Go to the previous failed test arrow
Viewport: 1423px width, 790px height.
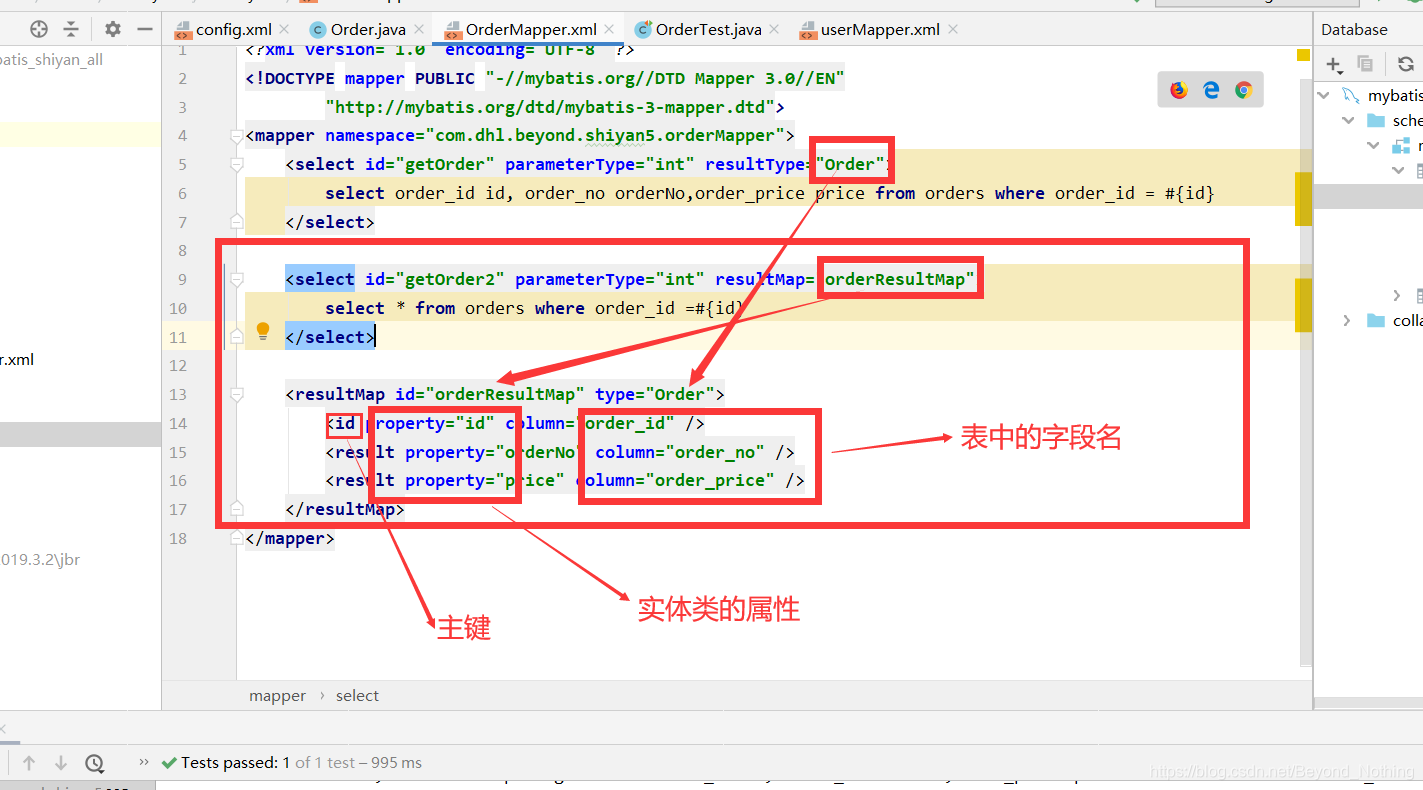[29, 763]
